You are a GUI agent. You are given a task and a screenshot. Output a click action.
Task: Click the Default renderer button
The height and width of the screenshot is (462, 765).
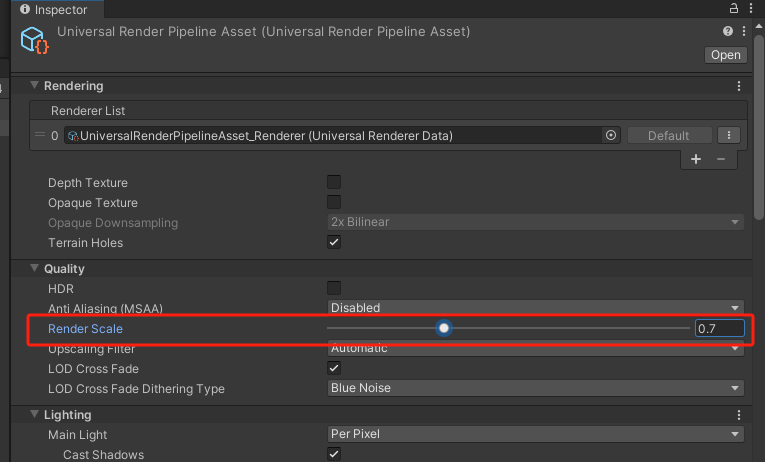669,135
